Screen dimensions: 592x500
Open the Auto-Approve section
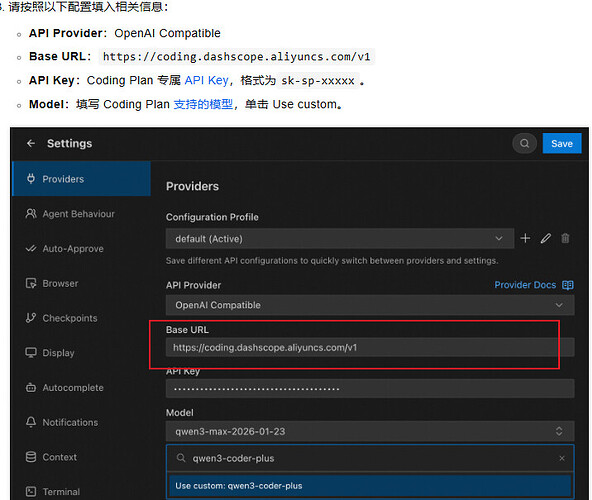click(x=81, y=248)
